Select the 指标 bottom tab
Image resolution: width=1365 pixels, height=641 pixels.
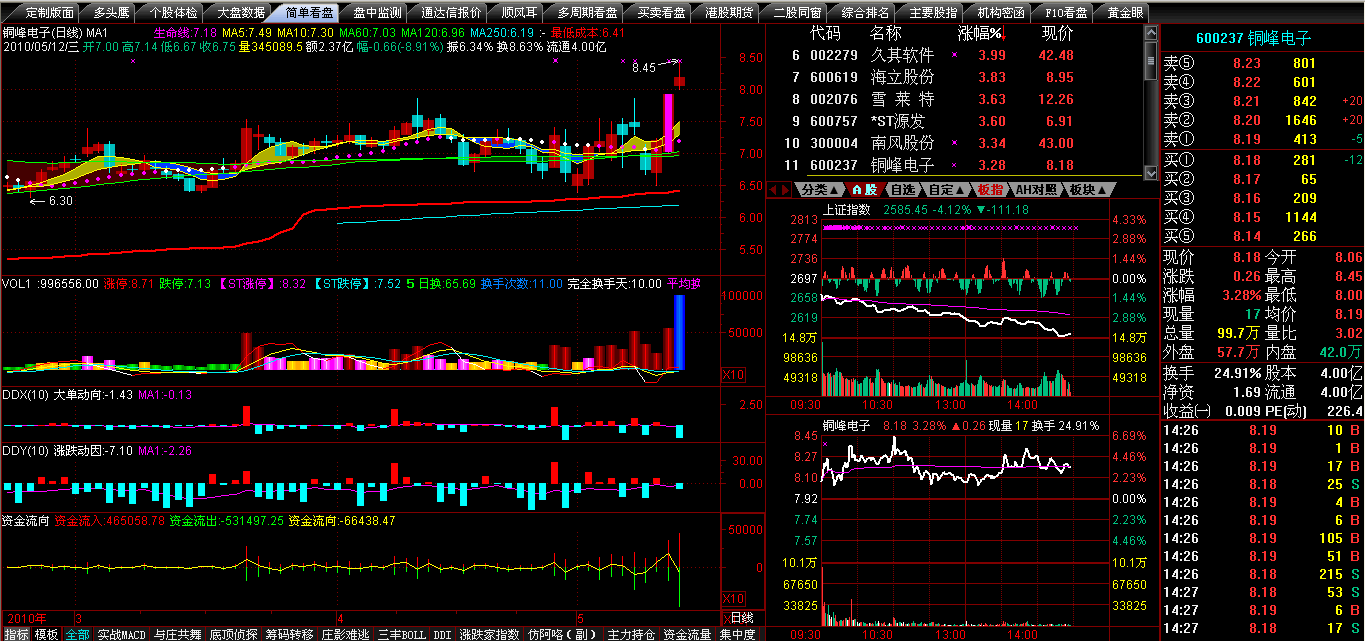16,634
